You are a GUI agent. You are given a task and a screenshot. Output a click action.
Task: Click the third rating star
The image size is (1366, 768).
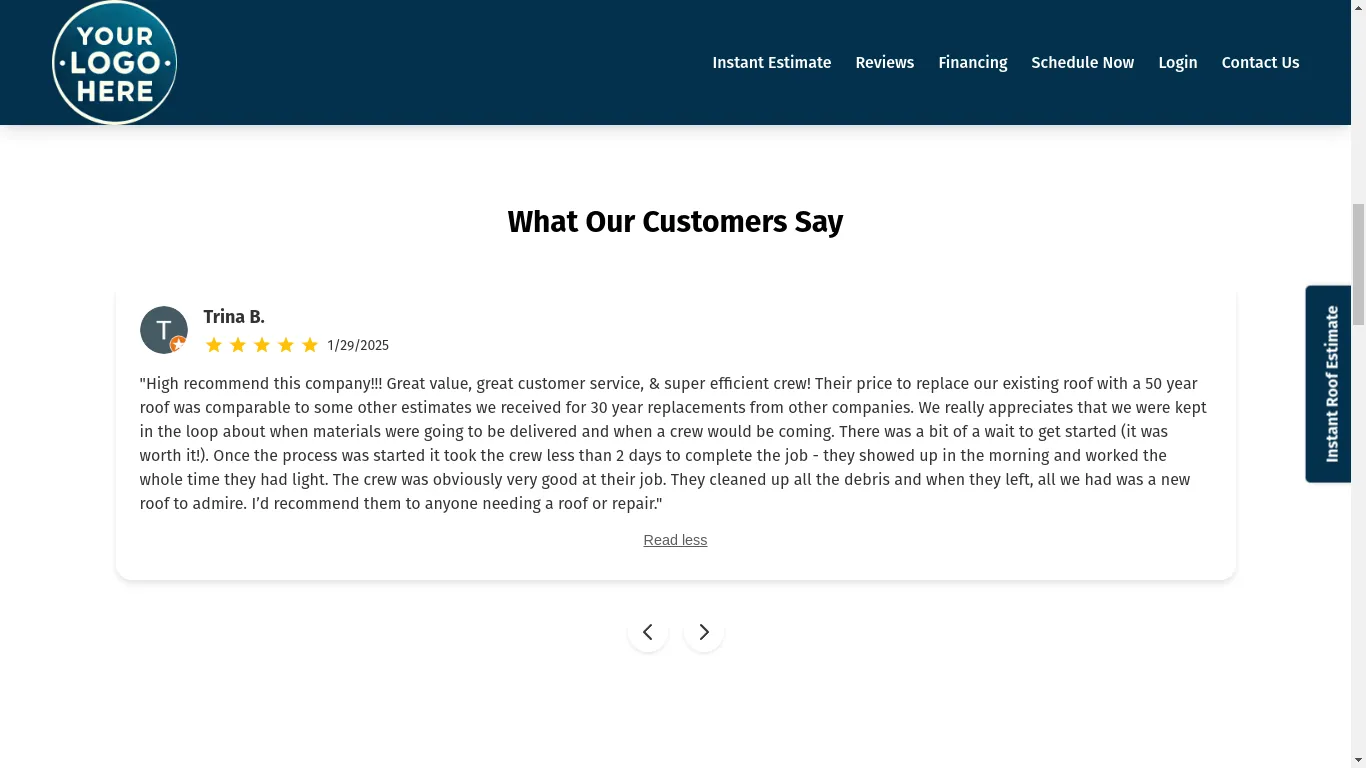coord(262,345)
